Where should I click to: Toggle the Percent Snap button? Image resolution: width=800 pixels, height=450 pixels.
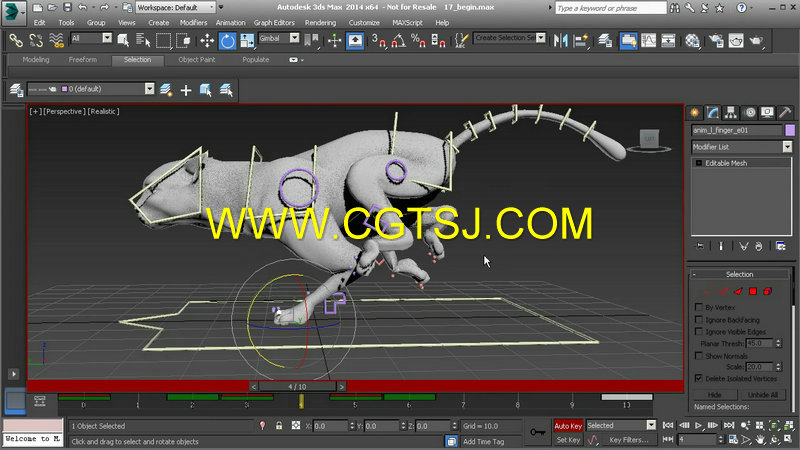click(x=418, y=40)
